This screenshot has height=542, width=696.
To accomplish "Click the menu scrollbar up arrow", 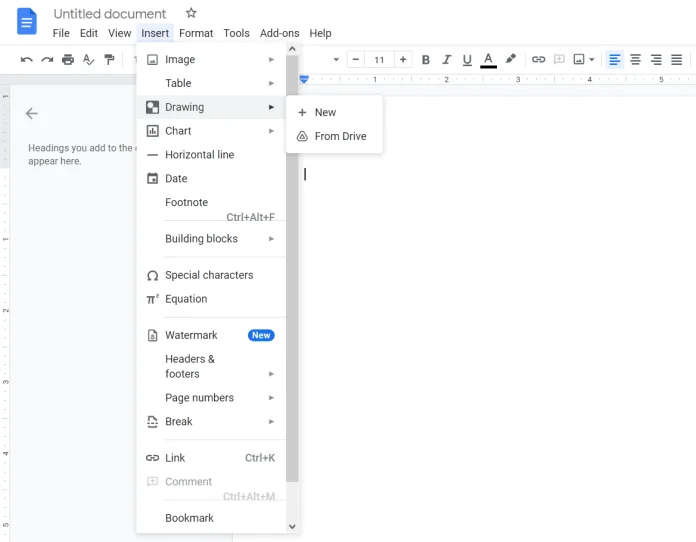I will coord(292,49).
